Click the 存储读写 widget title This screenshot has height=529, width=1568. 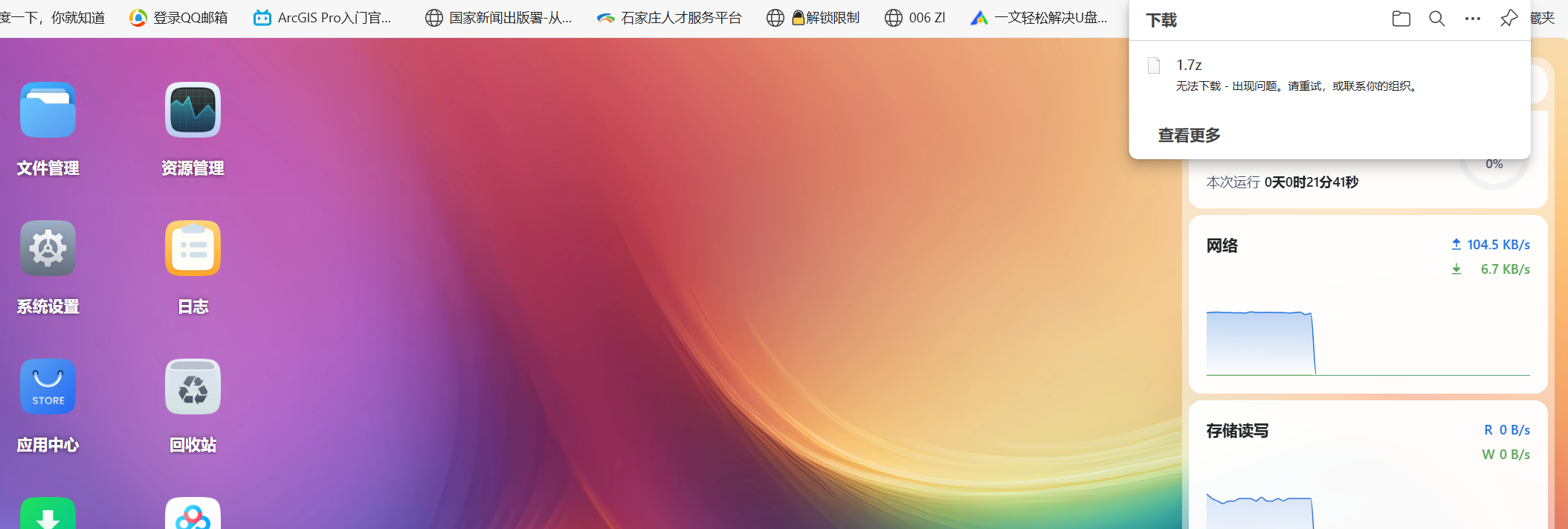1237,431
